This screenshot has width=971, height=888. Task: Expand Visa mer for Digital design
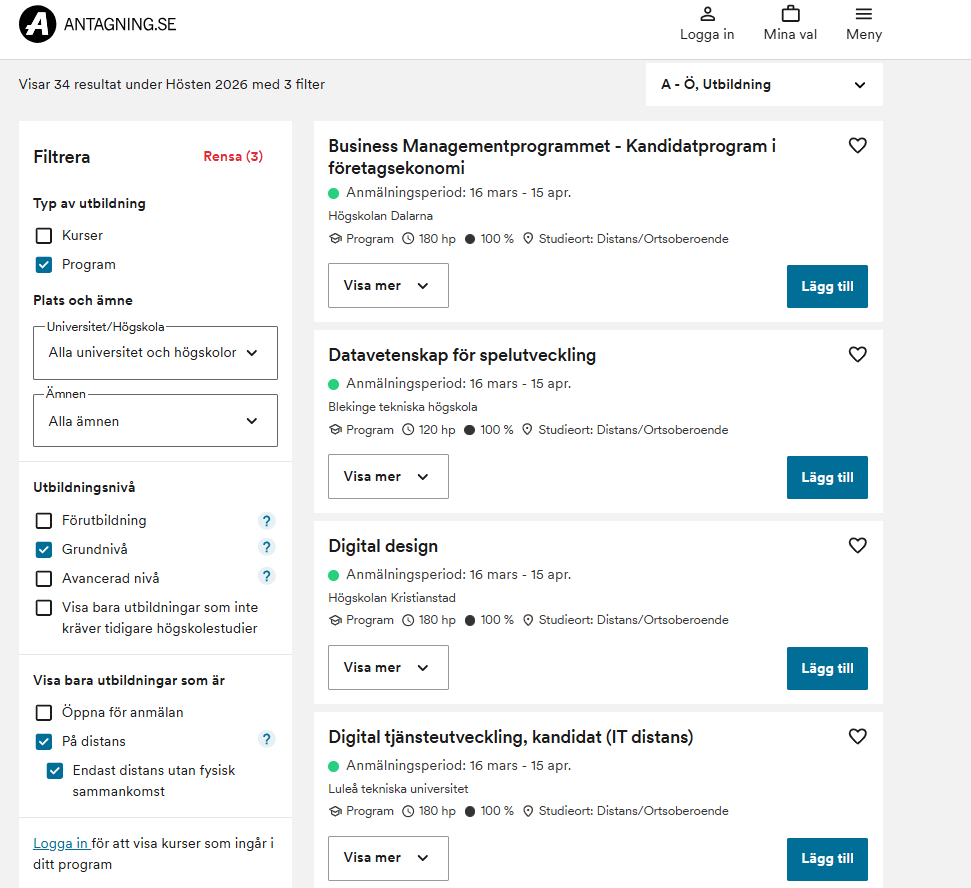point(388,667)
